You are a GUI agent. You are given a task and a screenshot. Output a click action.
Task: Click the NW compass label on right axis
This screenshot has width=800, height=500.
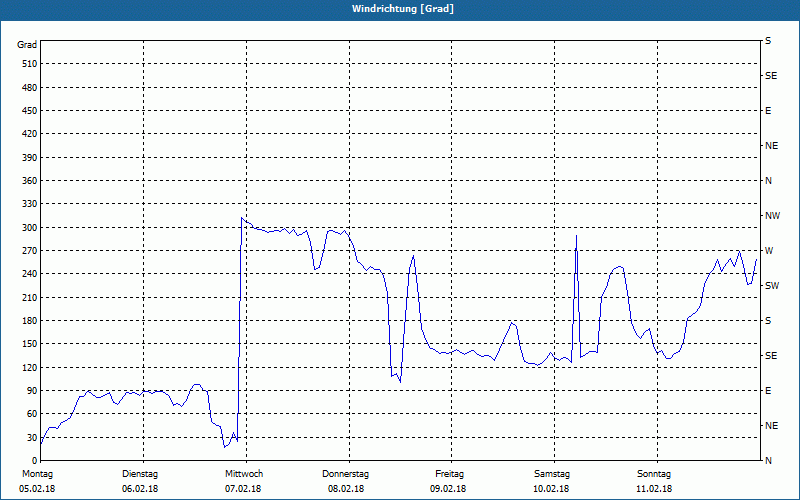pyautogui.click(x=773, y=216)
